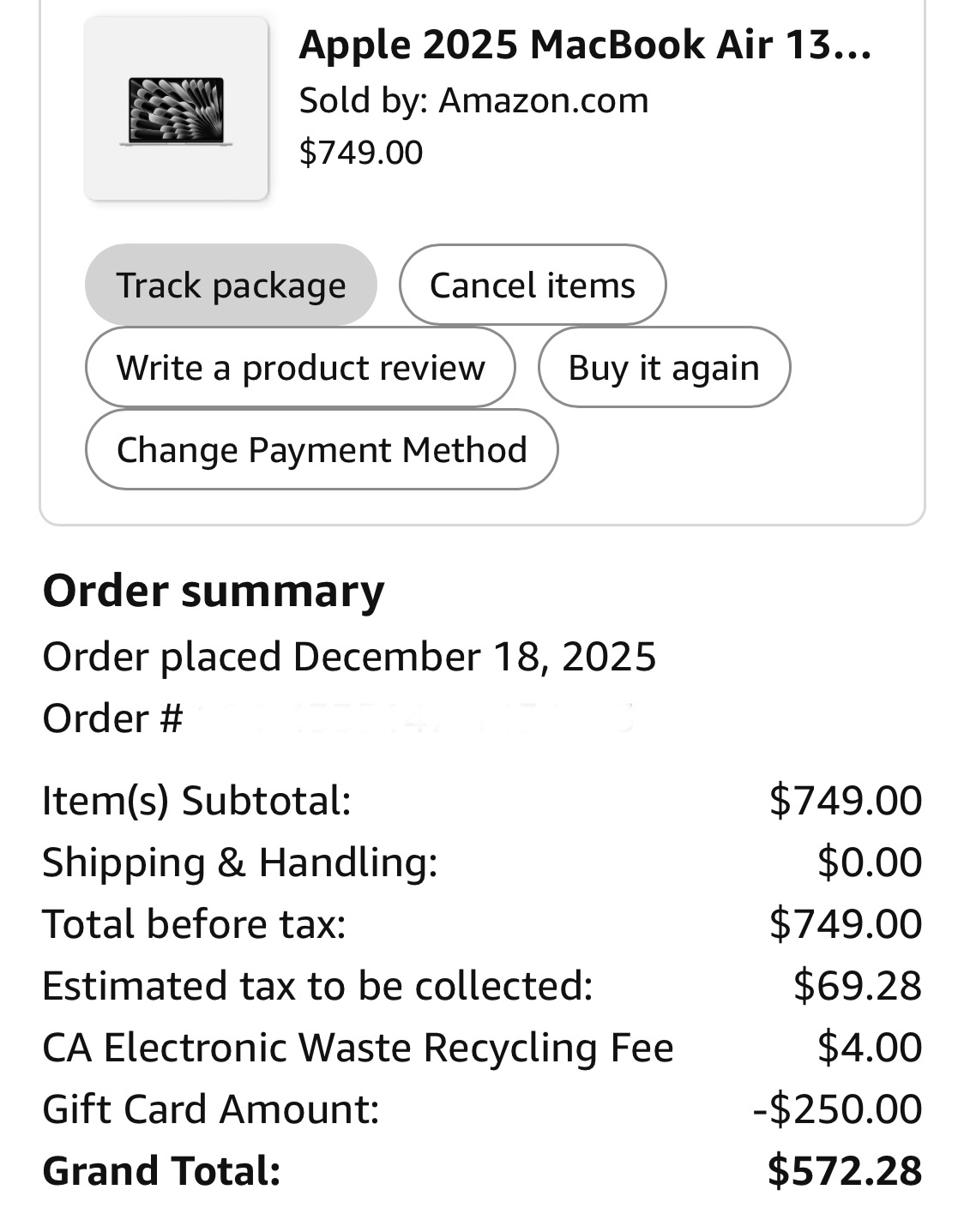Open the MacBook Air product thumbnail
Screen dimensions: 964x1232
coord(176,110)
